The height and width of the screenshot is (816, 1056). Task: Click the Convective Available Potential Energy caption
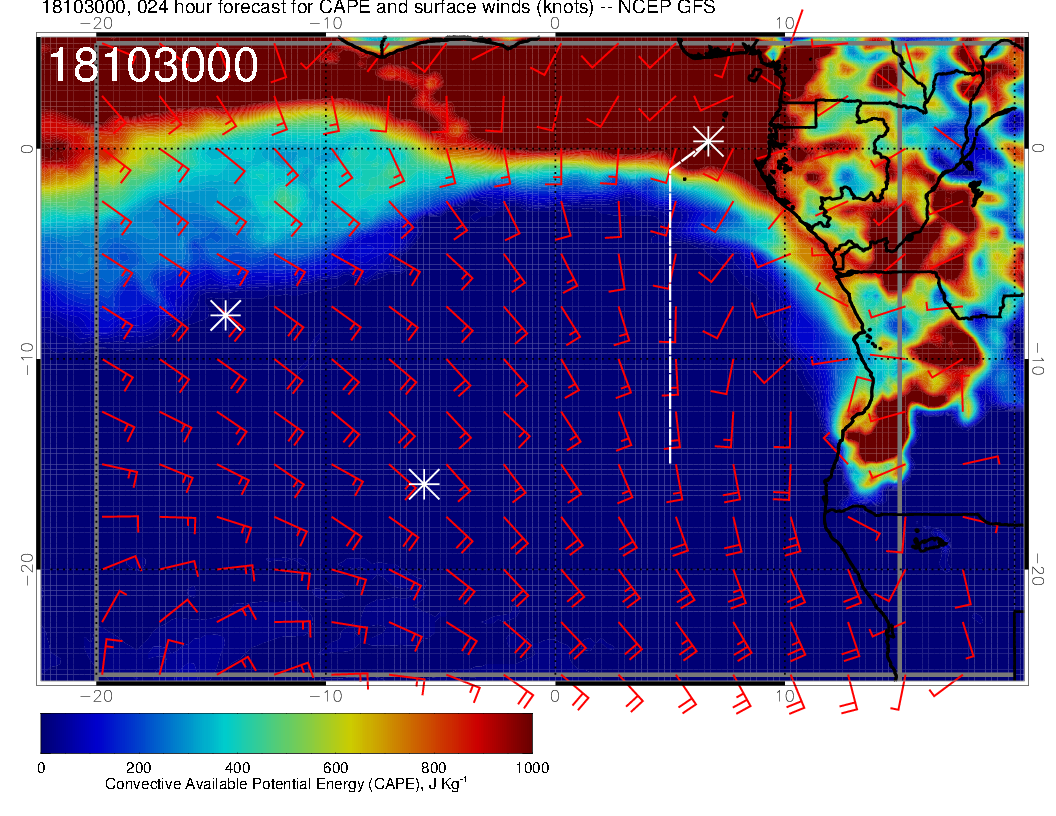point(286,784)
